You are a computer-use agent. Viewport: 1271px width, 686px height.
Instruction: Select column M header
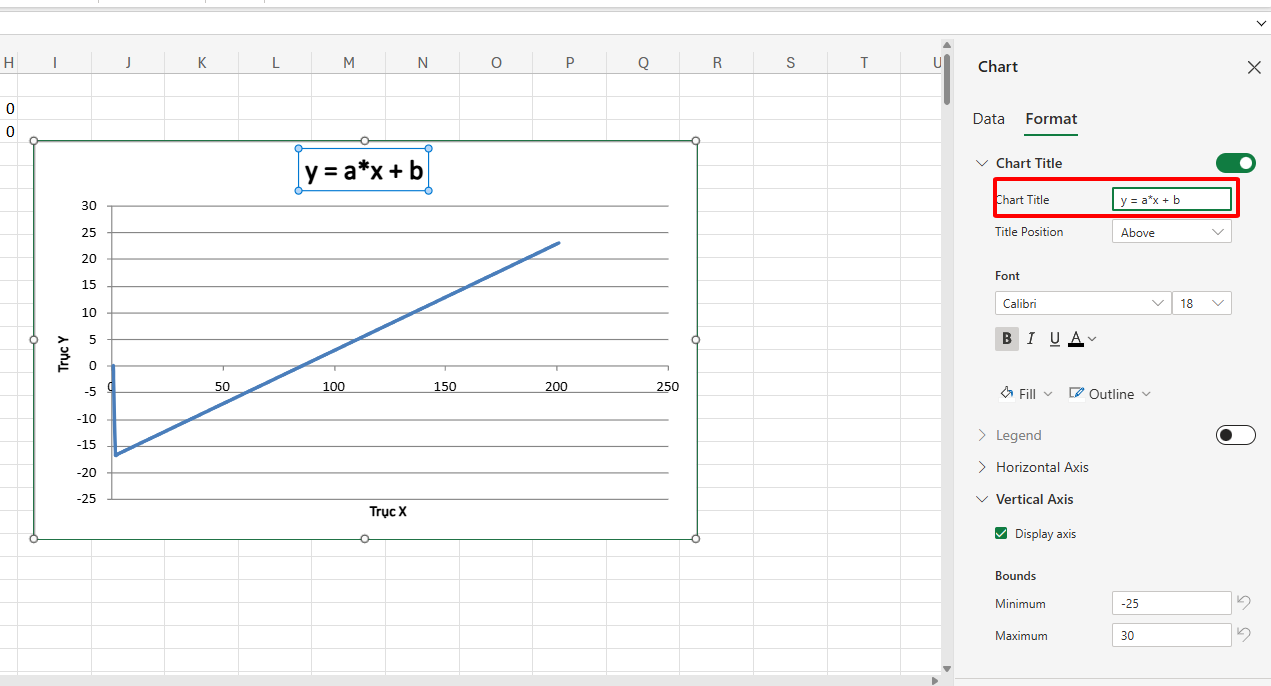pyautogui.click(x=349, y=63)
